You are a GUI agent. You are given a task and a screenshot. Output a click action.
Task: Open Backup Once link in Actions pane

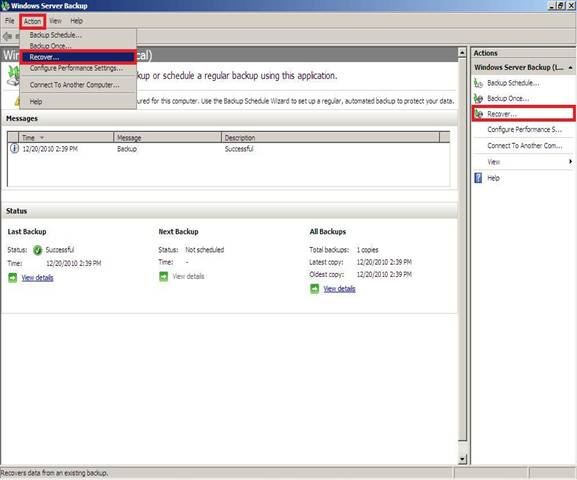508,99
